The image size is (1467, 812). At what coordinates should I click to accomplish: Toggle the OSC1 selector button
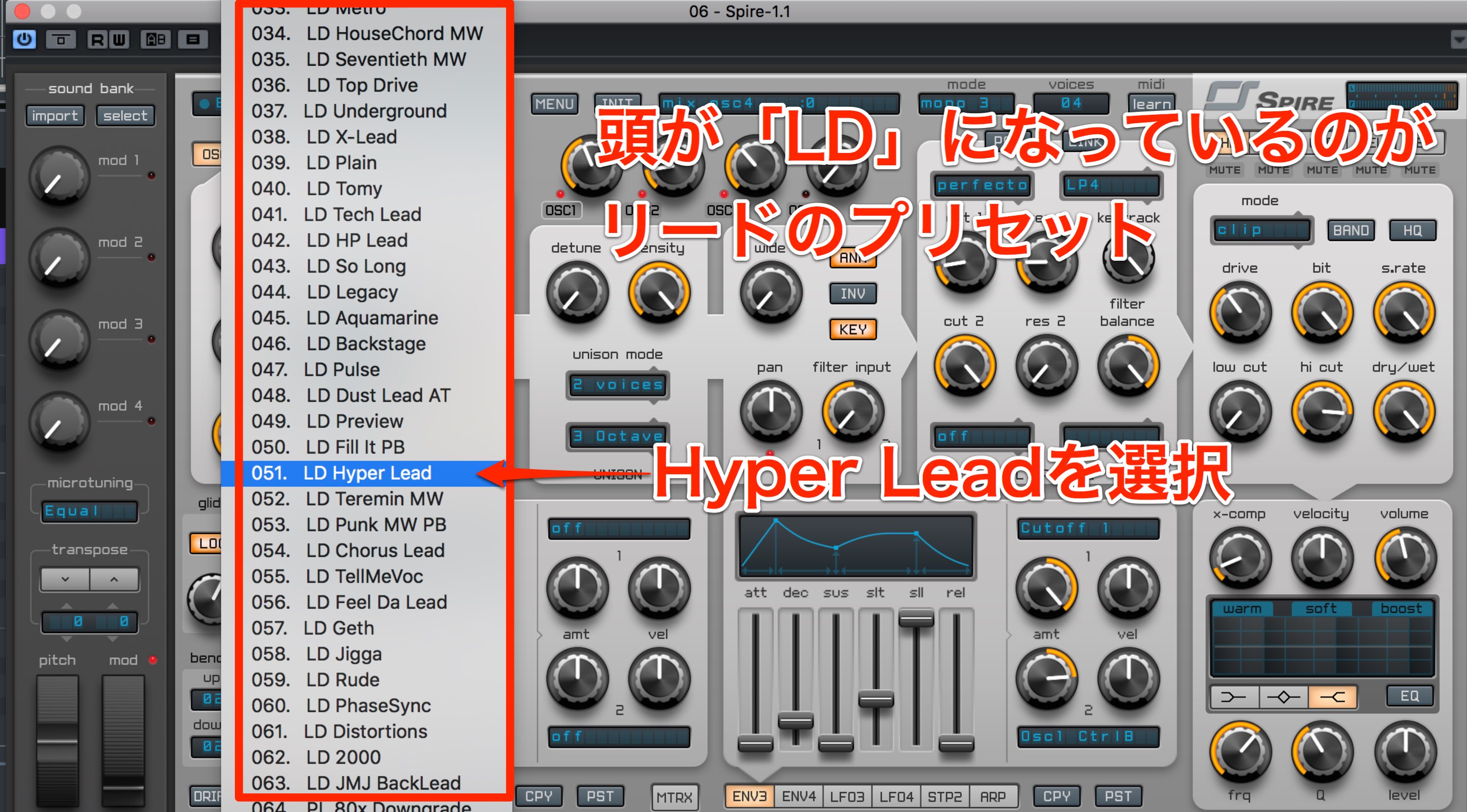pyautogui.click(x=561, y=210)
